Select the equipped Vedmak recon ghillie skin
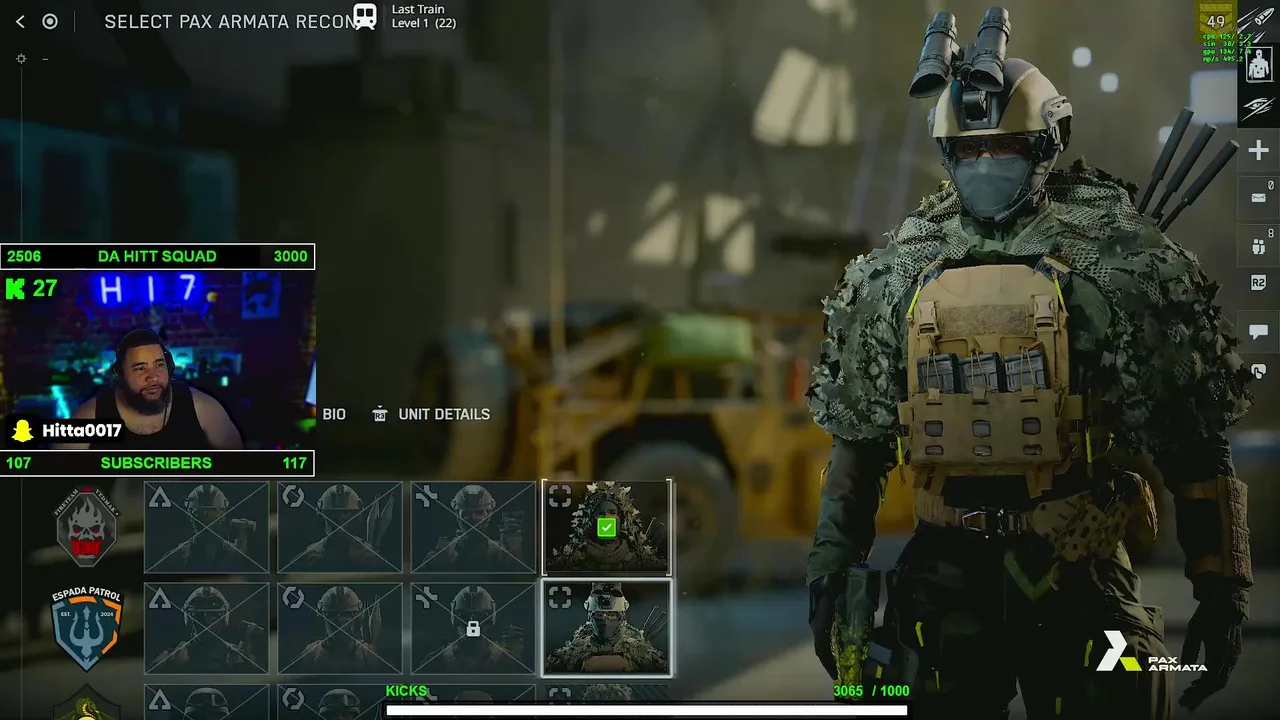The height and width of the screenshot is (720, 1280). (x=607, y=528)
